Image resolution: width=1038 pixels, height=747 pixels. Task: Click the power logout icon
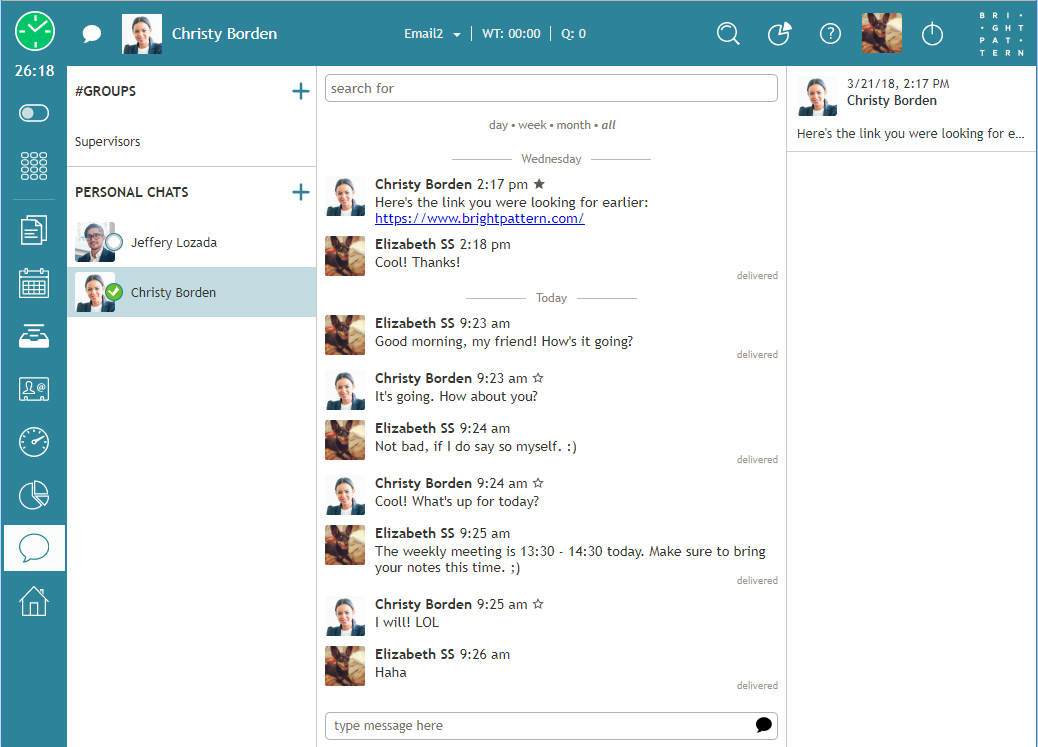(932, 33)
